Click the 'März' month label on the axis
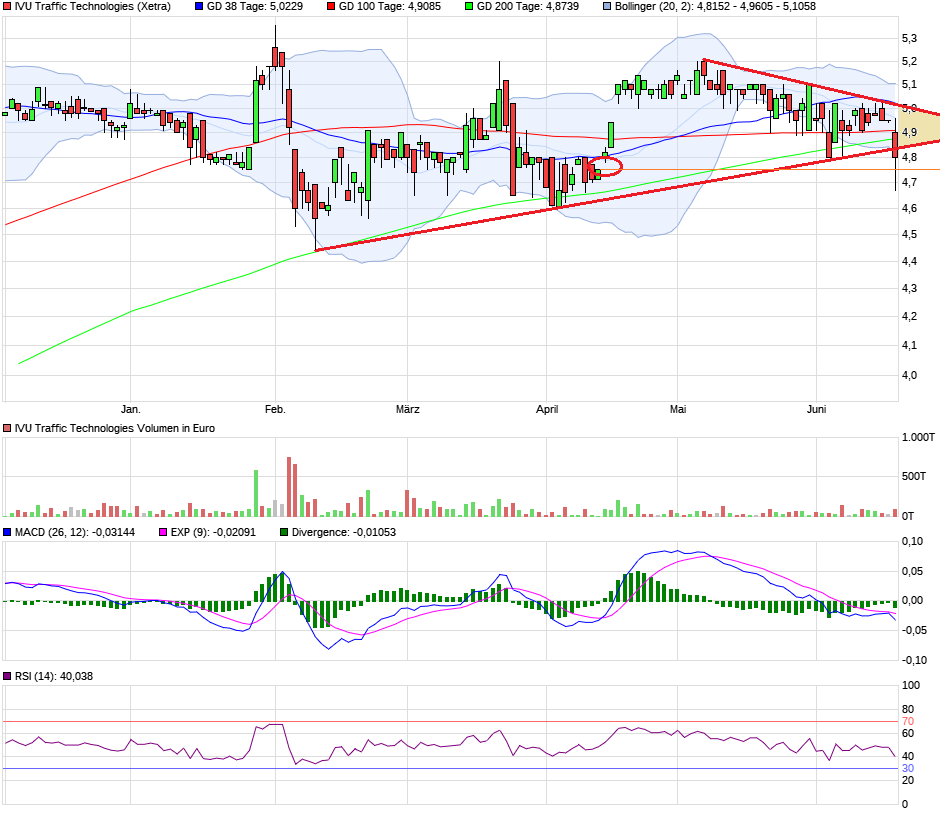Image resolution: width=940 pixels, height=814 pixels. tap(408, 409)
